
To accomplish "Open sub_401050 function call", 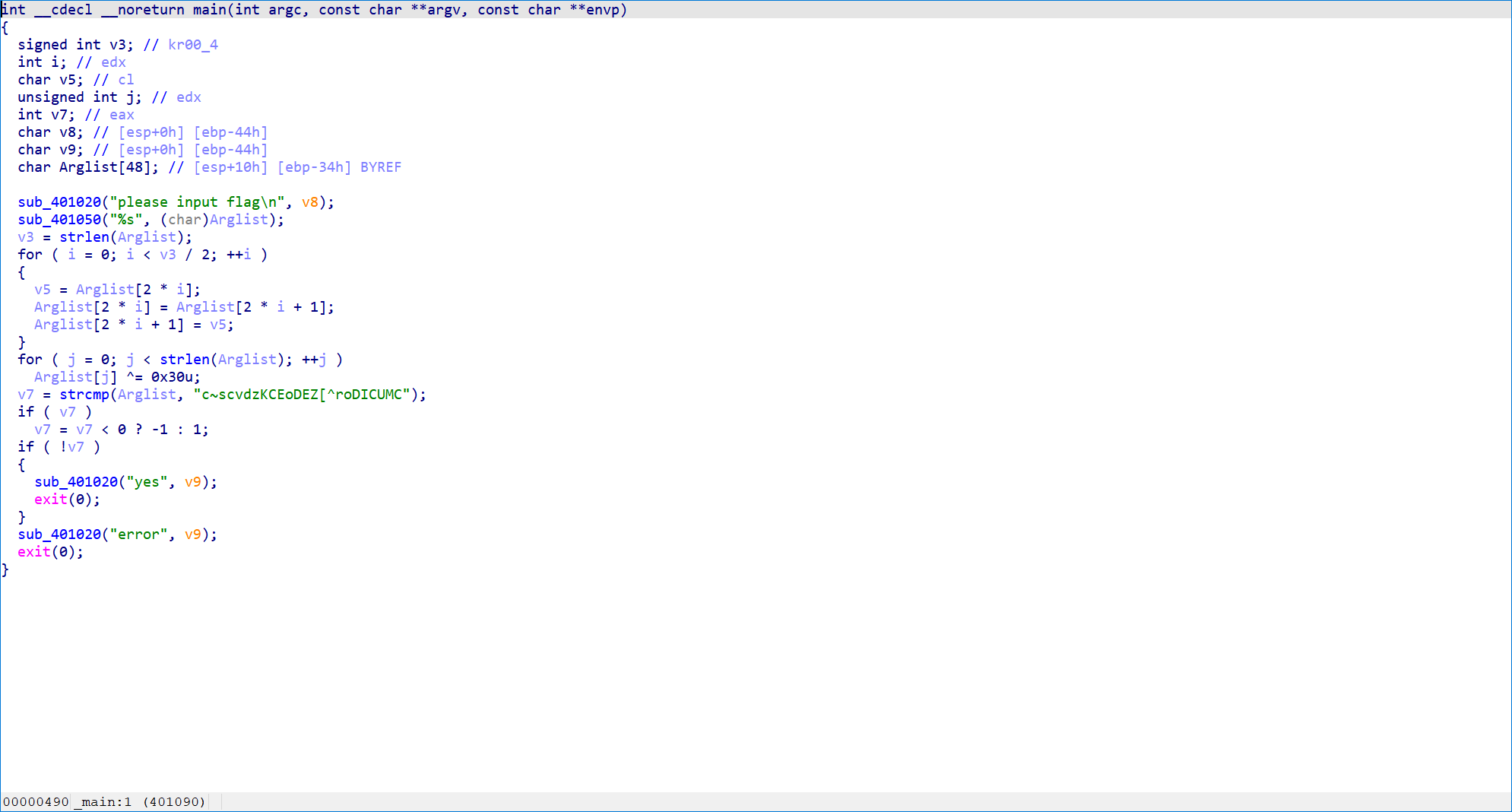I will pos(59,220).
